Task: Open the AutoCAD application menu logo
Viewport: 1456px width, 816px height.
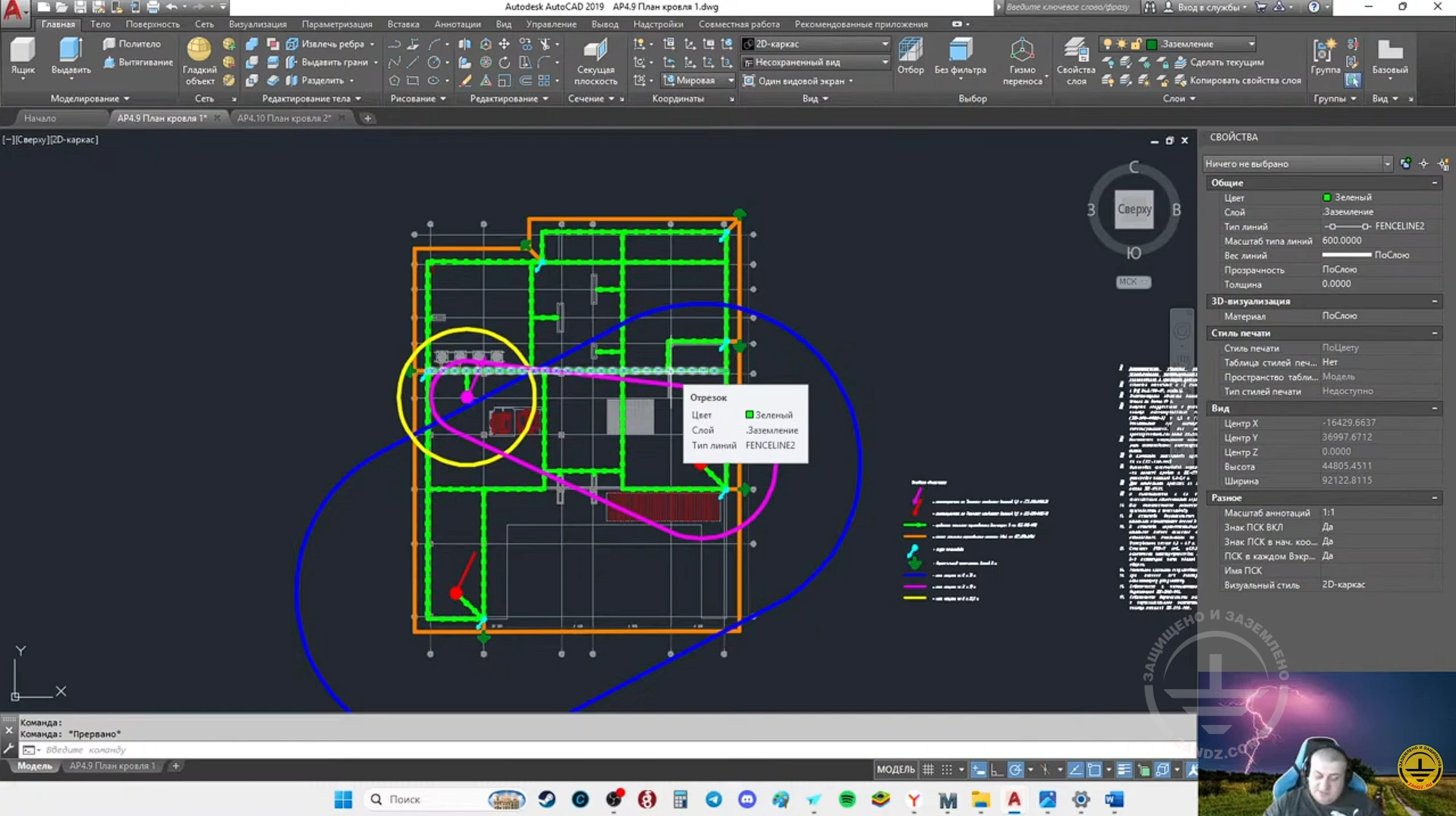Action: (x=14, y=9)
